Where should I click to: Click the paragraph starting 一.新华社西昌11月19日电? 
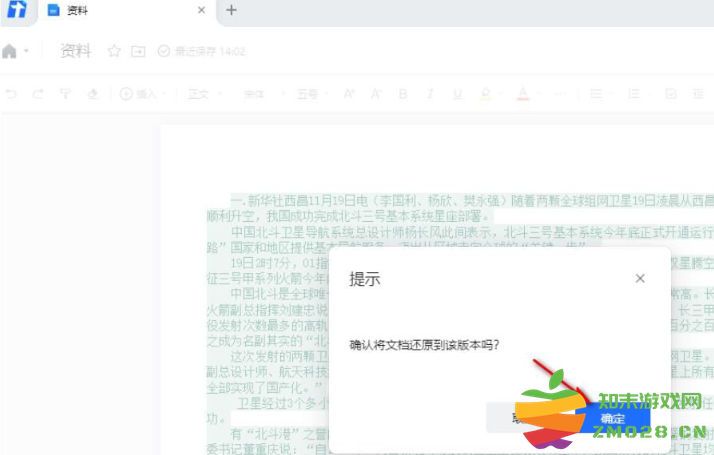click(x=472, y=200)
